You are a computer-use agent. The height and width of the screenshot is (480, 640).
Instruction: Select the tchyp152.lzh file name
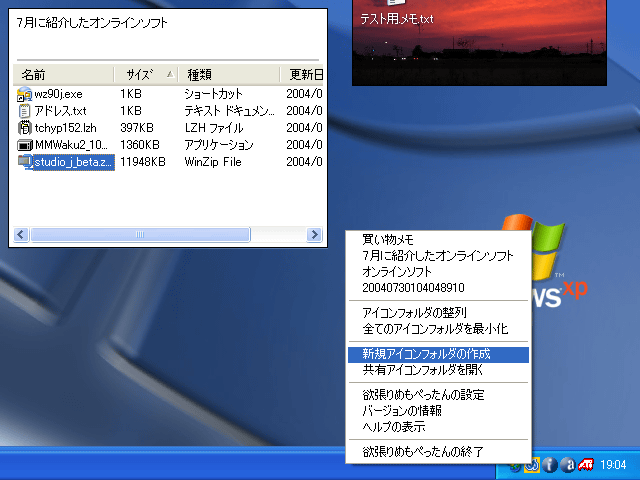point(65,128)
